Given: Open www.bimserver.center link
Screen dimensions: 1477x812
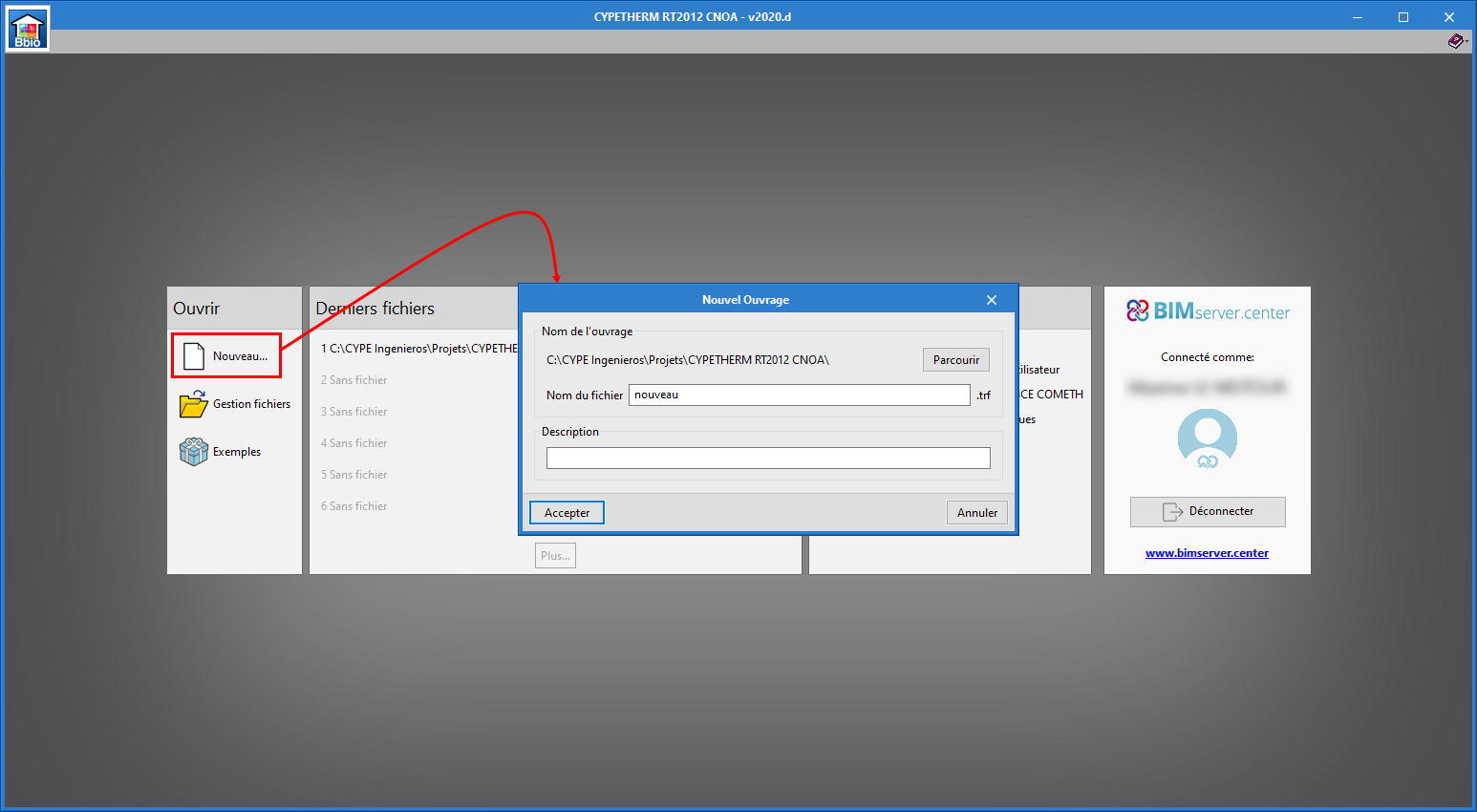Looking at the screenshot, I should coord(1208,553).
